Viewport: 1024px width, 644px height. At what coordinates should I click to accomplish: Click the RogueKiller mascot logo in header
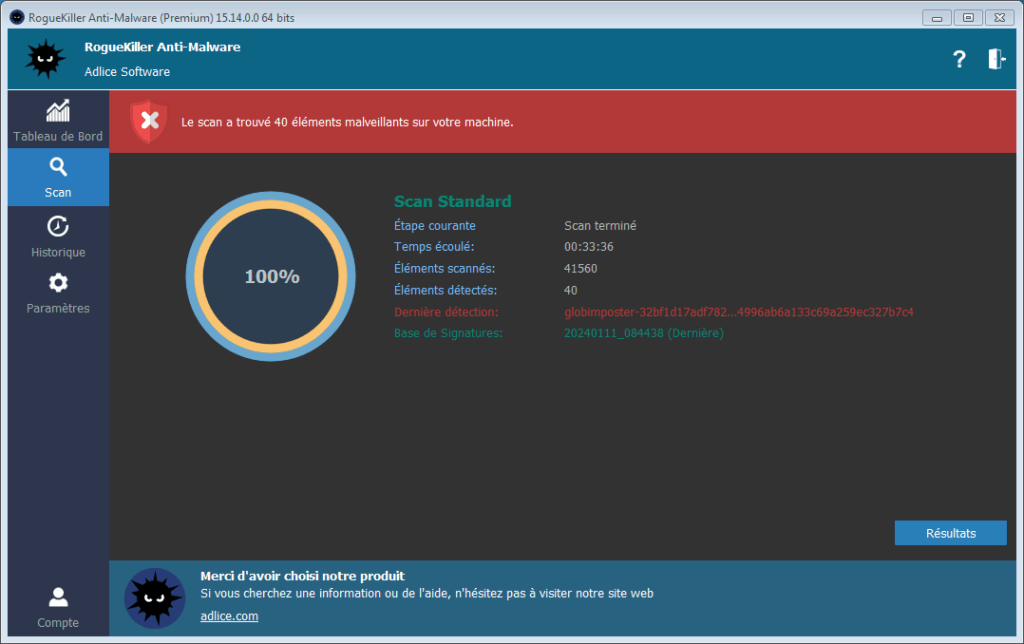(x=45, y=60)
